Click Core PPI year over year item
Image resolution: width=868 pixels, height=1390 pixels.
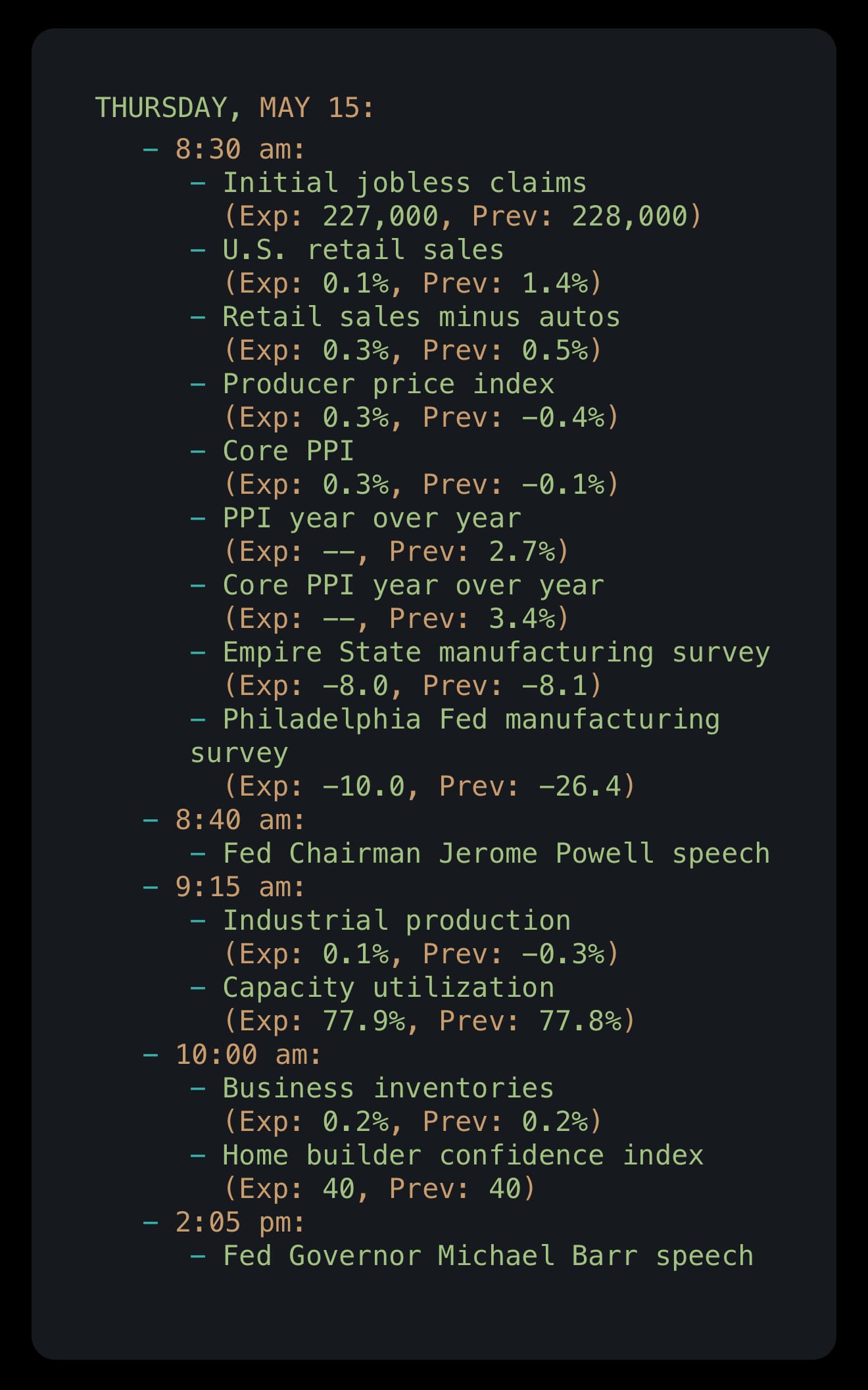pos(413,585)
